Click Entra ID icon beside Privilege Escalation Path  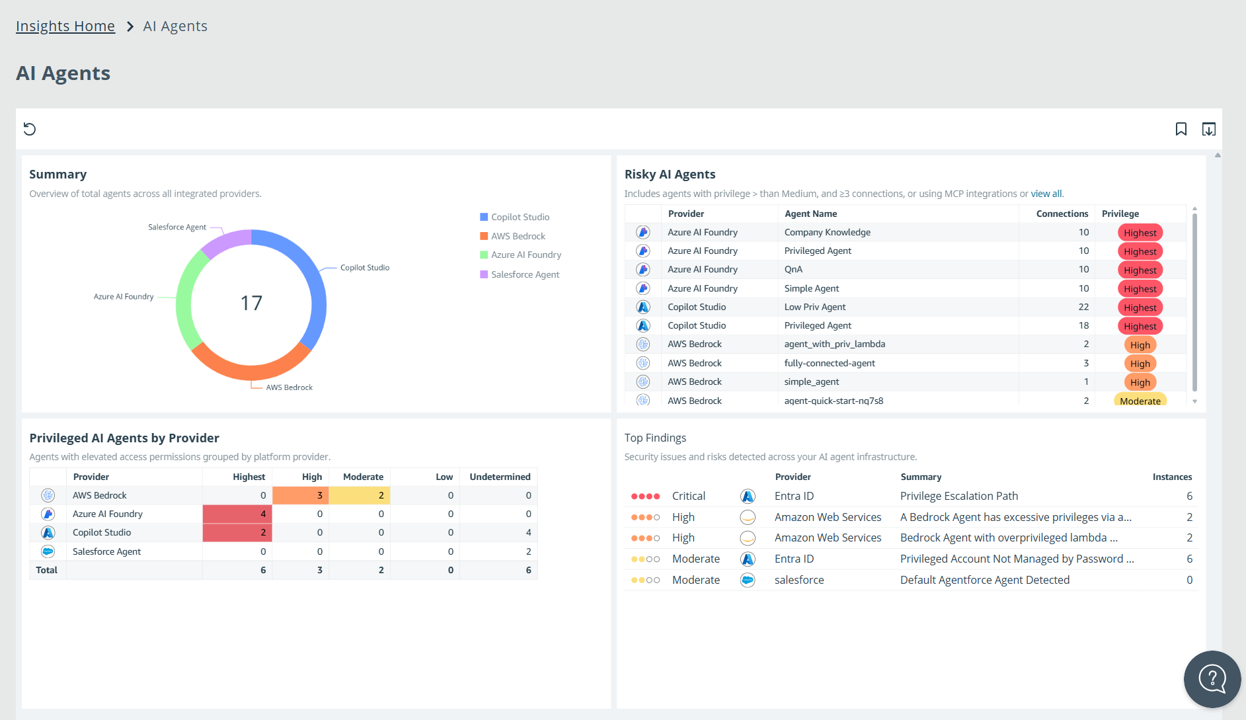point(747,496)
